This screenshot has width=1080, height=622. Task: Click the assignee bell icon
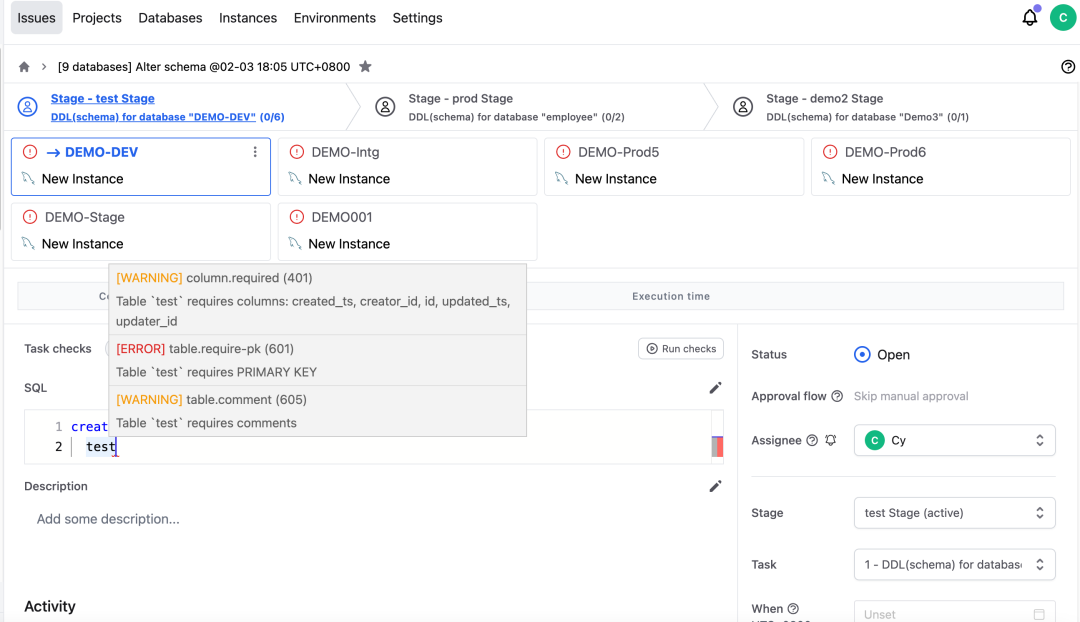(x=830, y=440)
